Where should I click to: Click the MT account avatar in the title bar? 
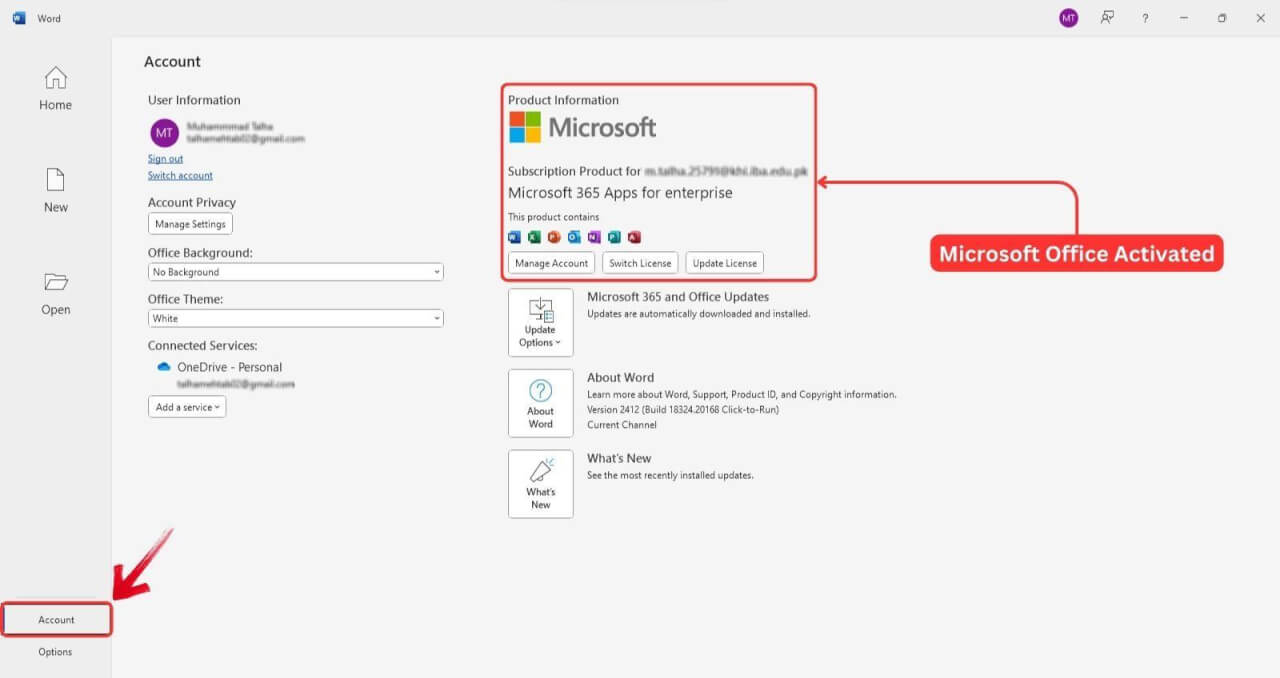coord(1068,17)
